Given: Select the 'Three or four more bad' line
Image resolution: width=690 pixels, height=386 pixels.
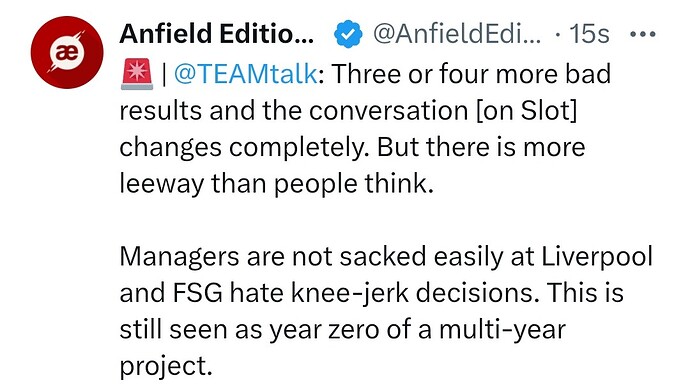Looking at the screenshot, I should coord(471,74).
